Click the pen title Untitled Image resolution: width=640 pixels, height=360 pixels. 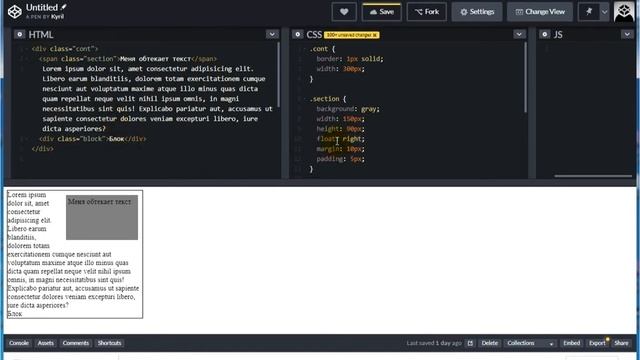pyautogui.click(x=42, y=7)
